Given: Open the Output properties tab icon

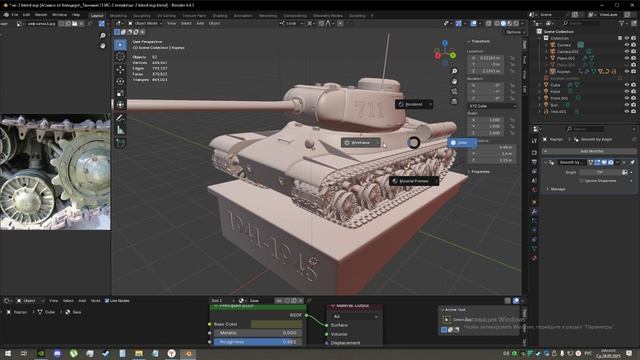Looking at the screenshot, I should point(534,162).
